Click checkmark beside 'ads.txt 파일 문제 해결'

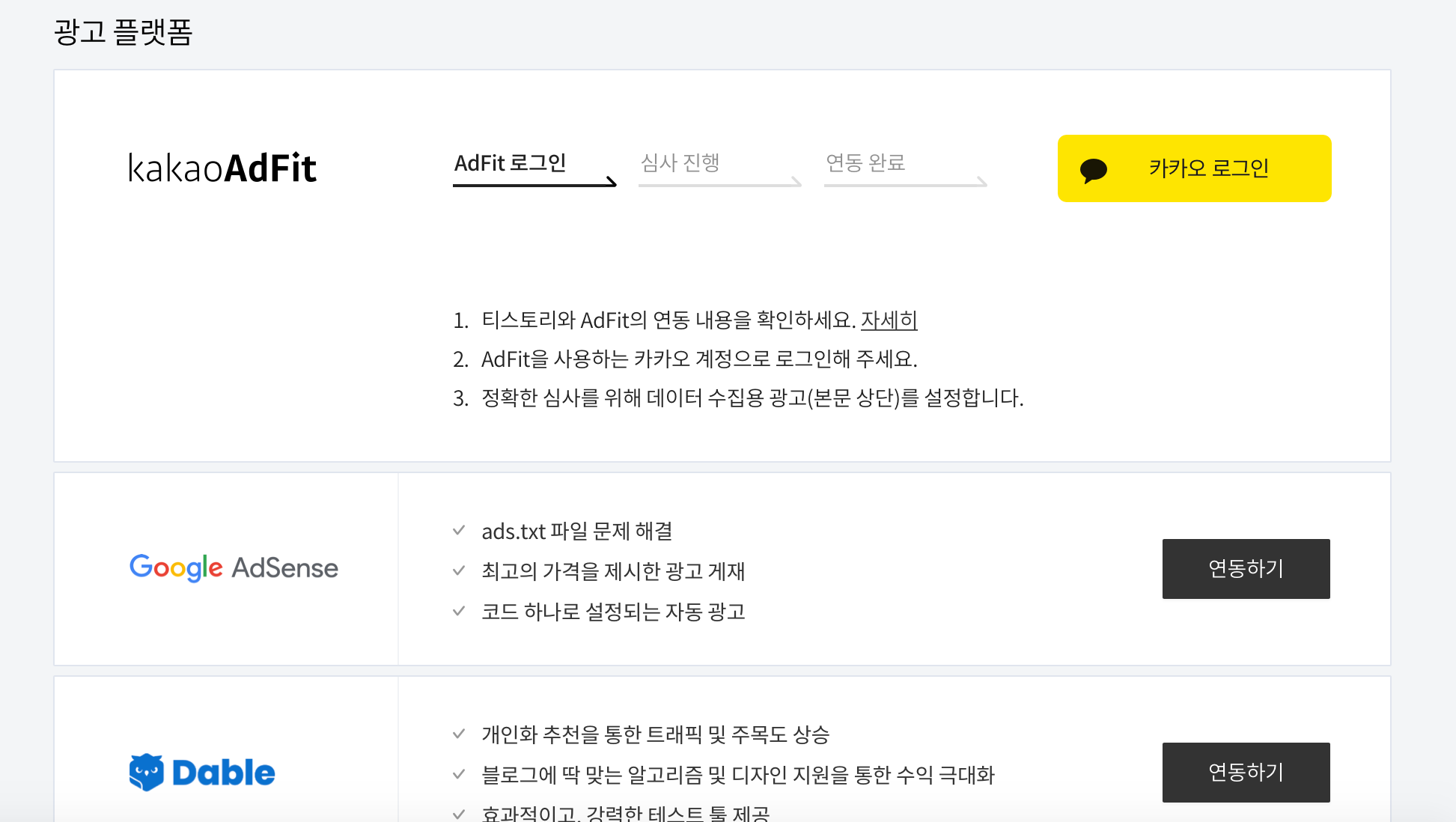(x=459, y=531)
